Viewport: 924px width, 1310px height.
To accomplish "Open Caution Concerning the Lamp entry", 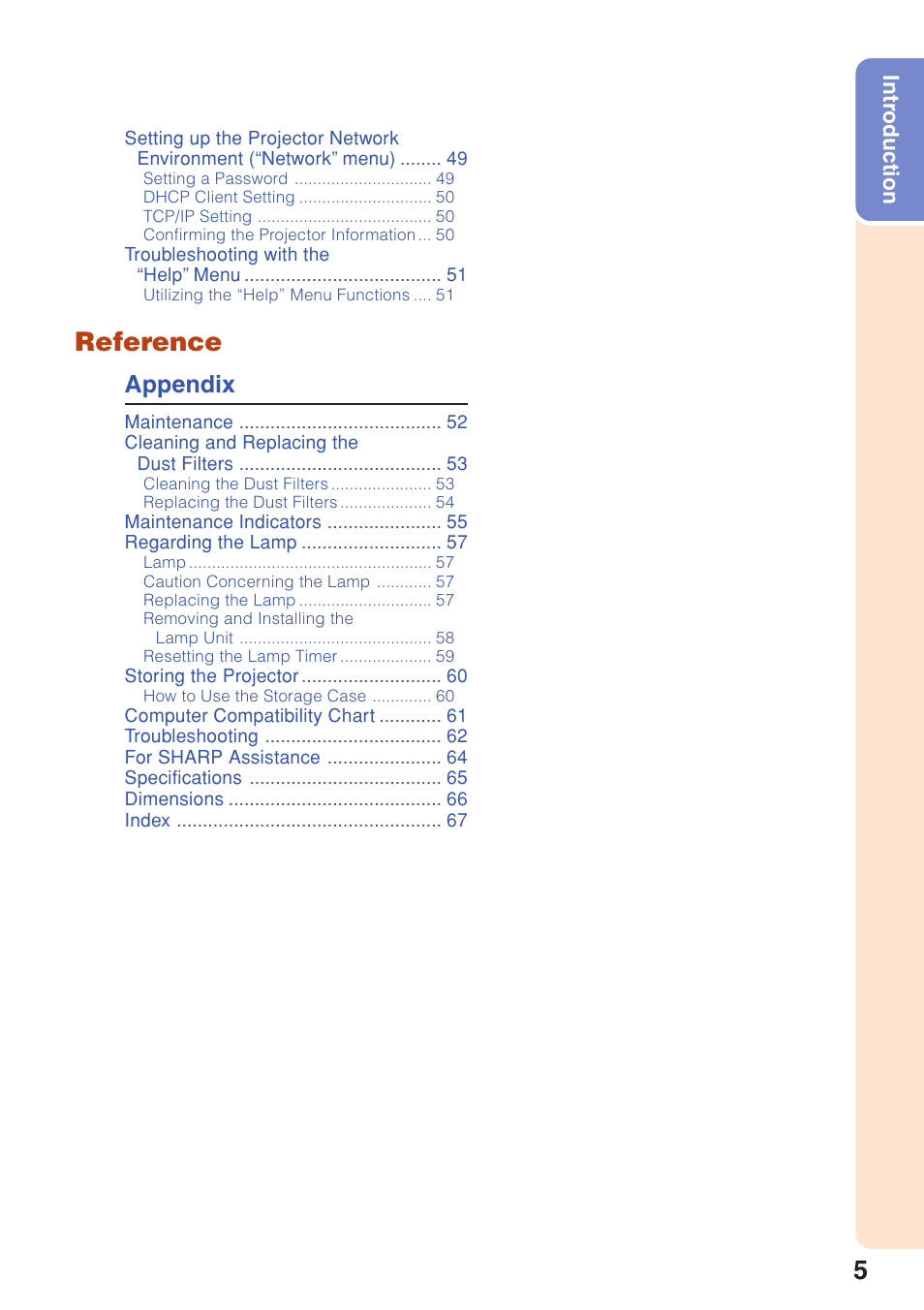I will click(x=257, y=582).
